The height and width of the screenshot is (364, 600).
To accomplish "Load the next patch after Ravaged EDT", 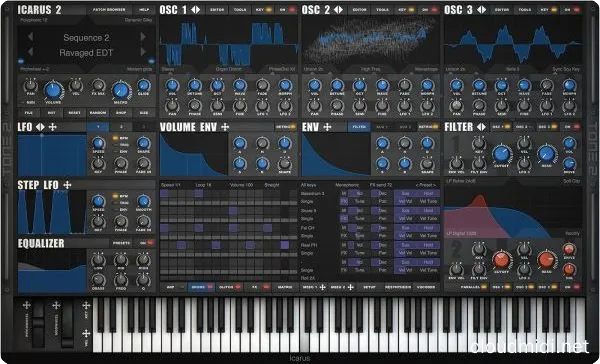I will point(143,52).
